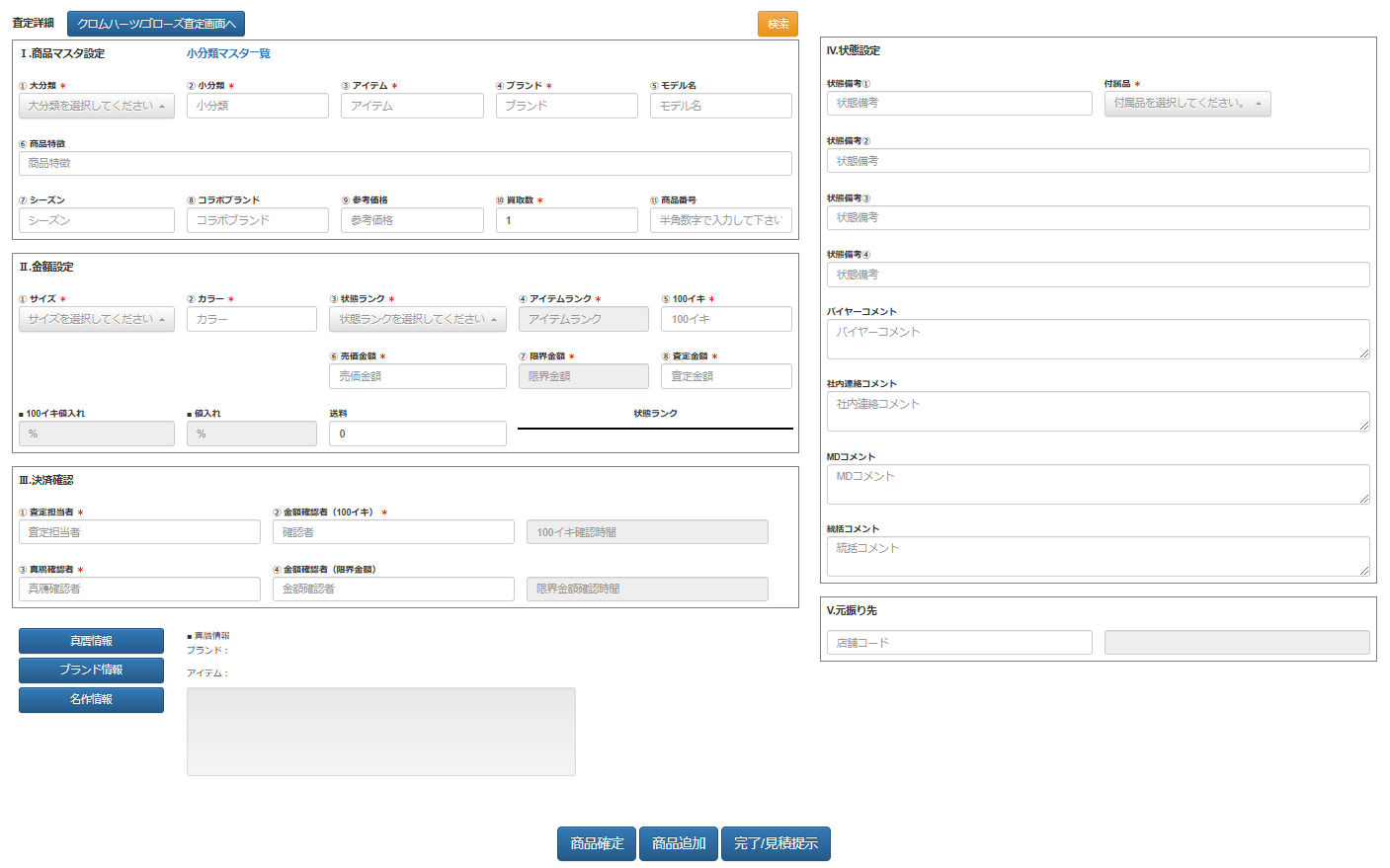This screenshot has width=1390, height=868.
Task: Select the 売価金額 input field
Action: point(417,376)
